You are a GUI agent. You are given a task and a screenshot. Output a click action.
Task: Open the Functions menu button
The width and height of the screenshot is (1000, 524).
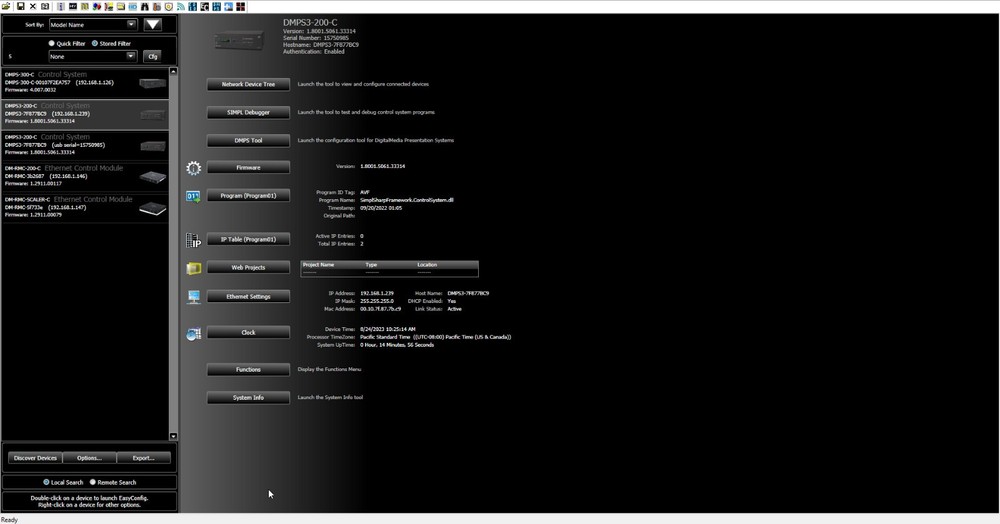pos(248,369)
